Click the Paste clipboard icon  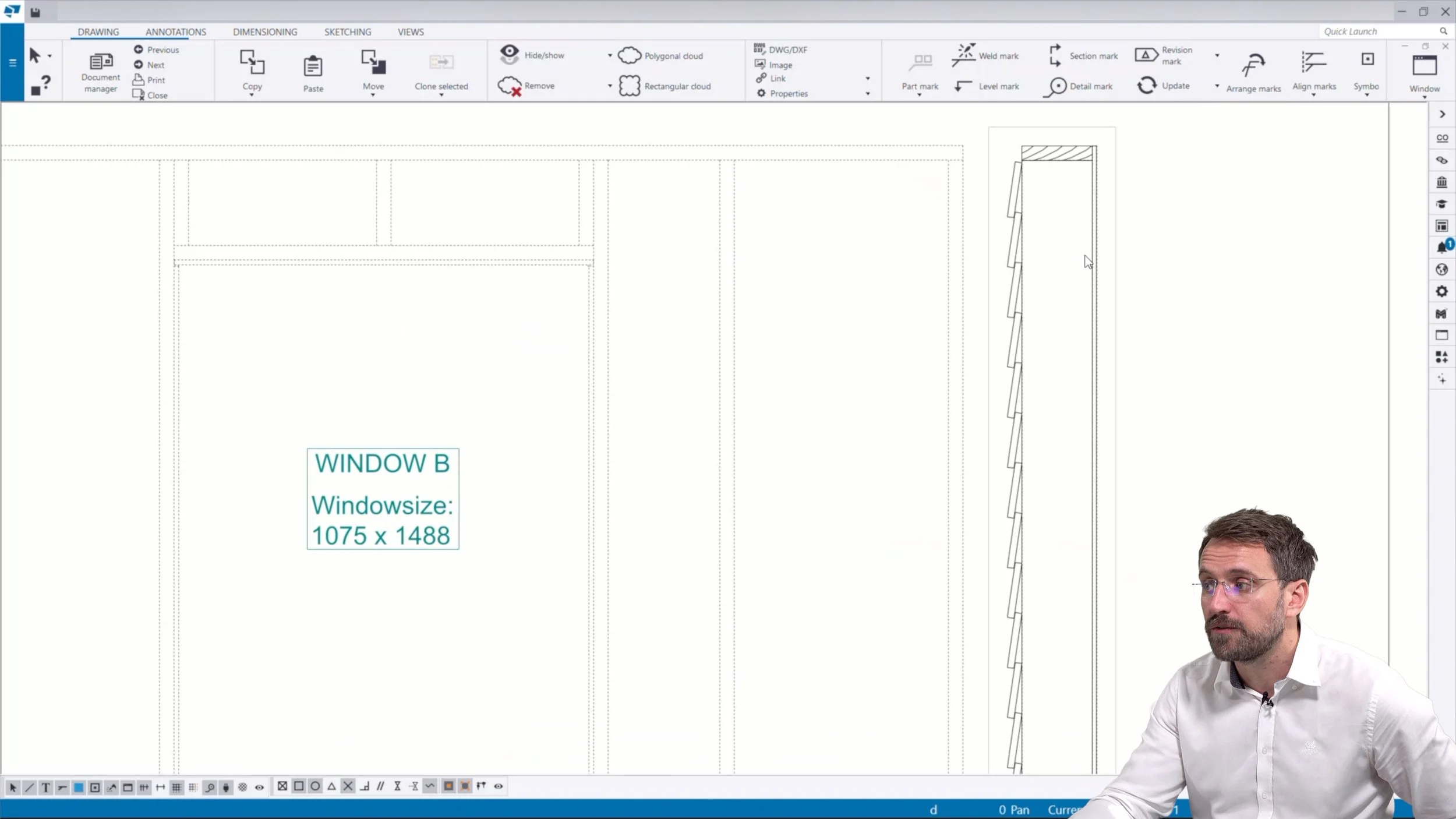[313, 66]
